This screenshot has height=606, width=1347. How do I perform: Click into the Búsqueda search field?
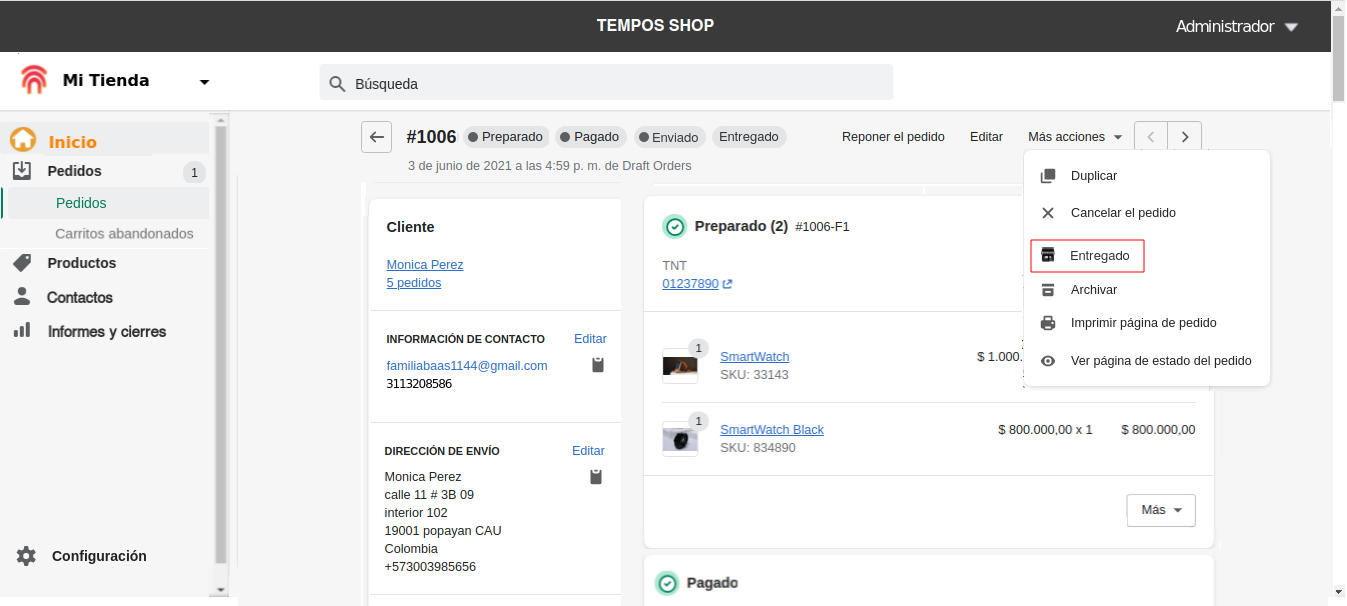coord(620,84)
